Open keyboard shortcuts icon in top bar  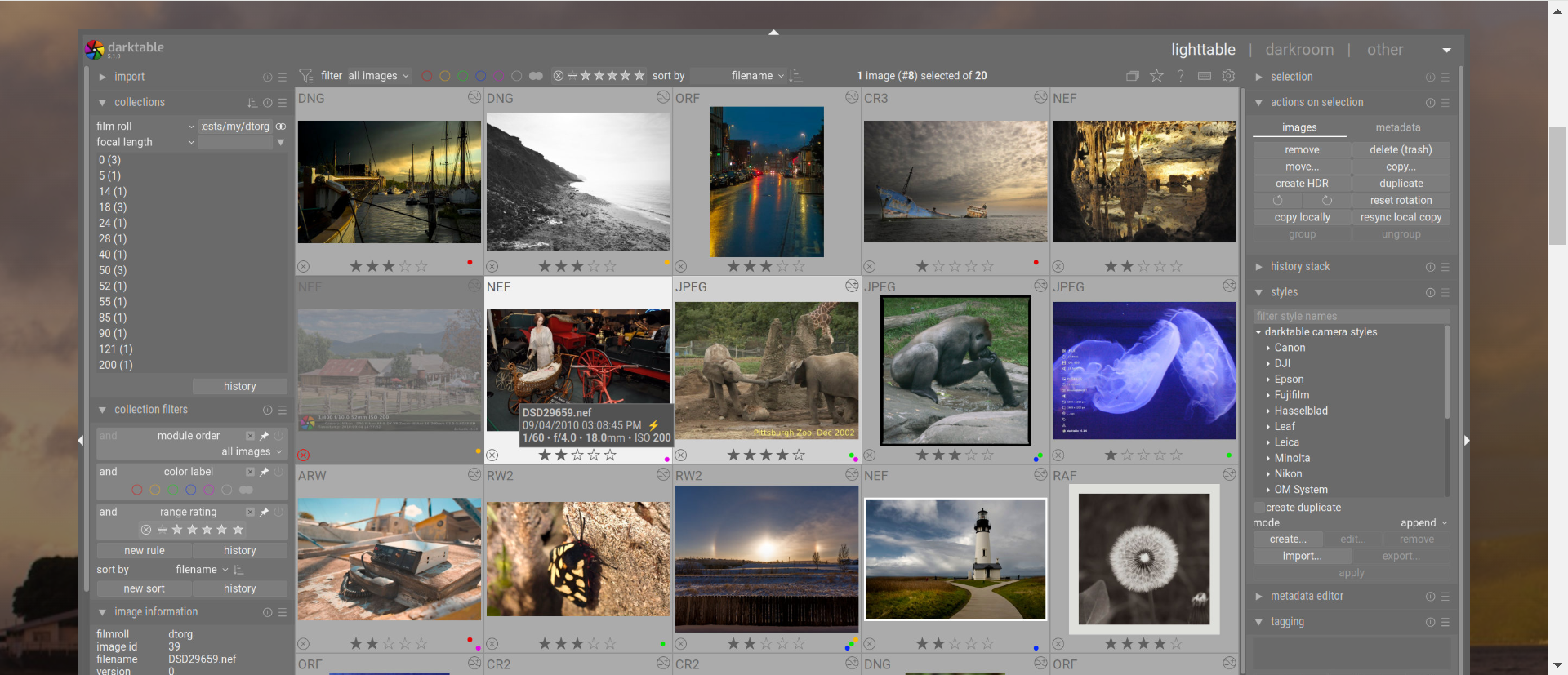point(1205,76)
